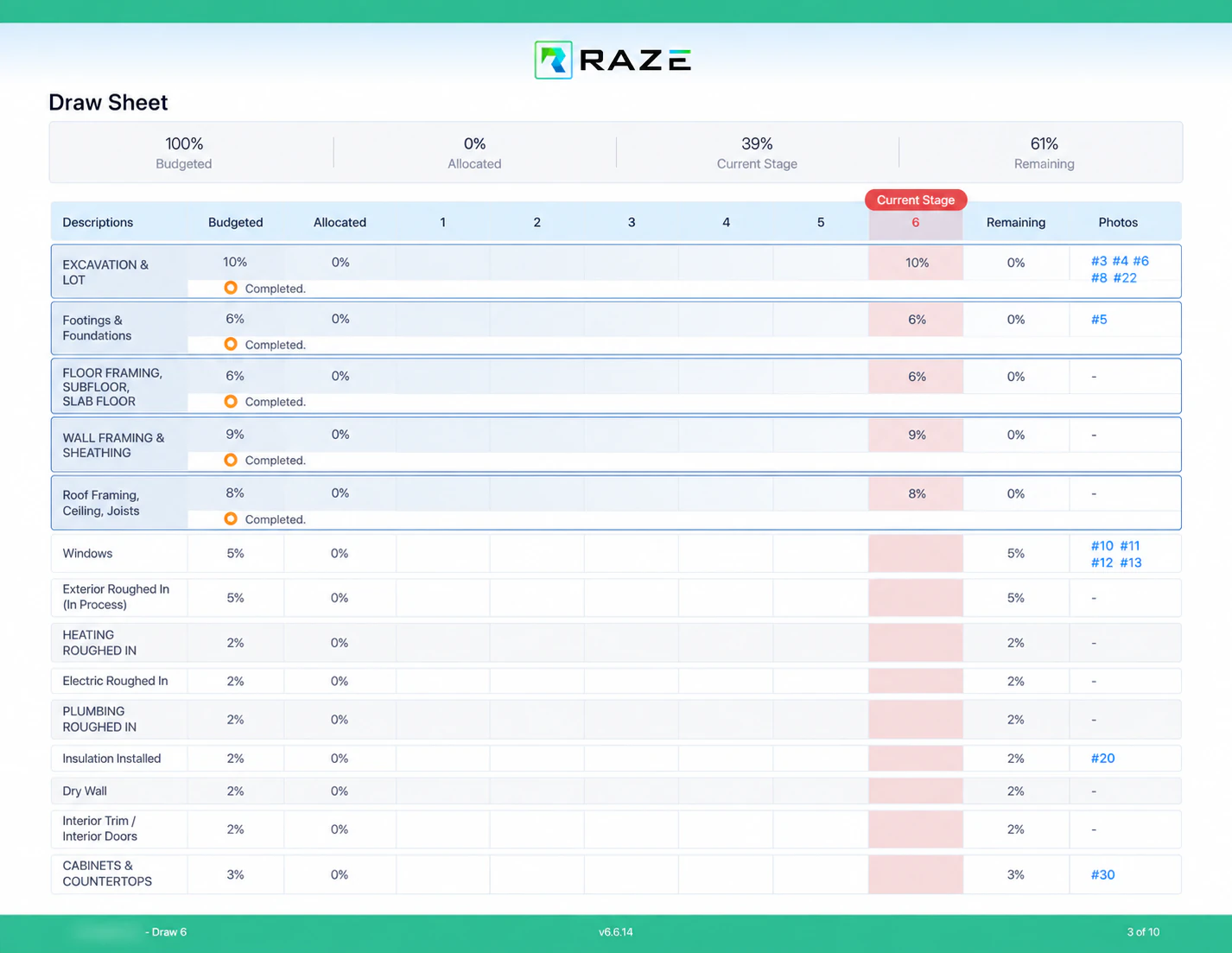Click the 61% Remaining summary
This screenshot has height=953, width=1232.
click(x=1044, y=152)
